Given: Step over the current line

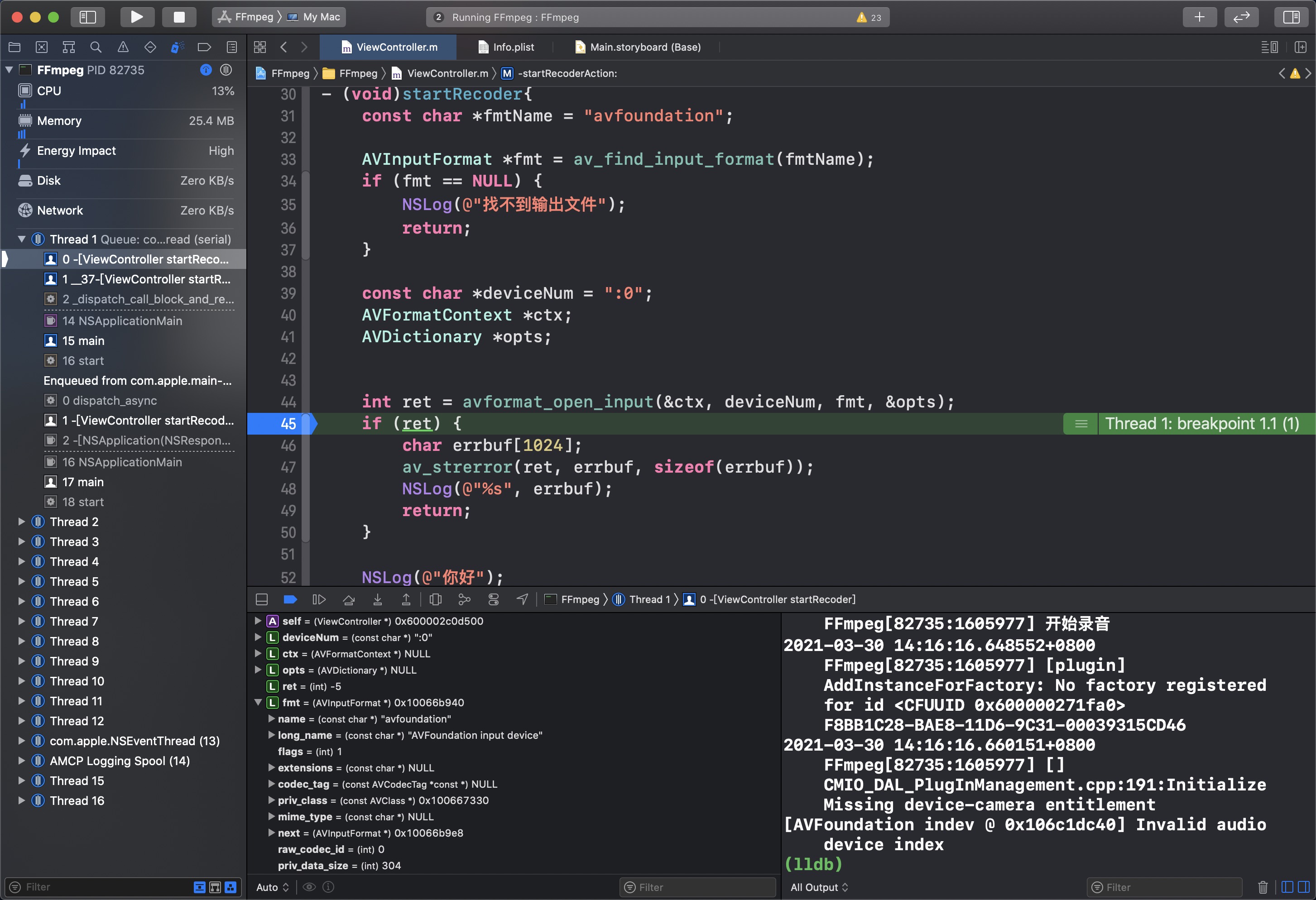Looking at the screenshot, I should pyautogui.click(x=349, y=599).
